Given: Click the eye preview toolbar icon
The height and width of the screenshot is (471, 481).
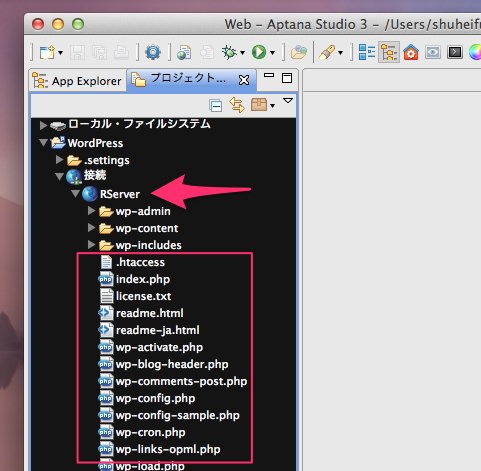Looking at the screenshot, I should click(x=433, y=52).
